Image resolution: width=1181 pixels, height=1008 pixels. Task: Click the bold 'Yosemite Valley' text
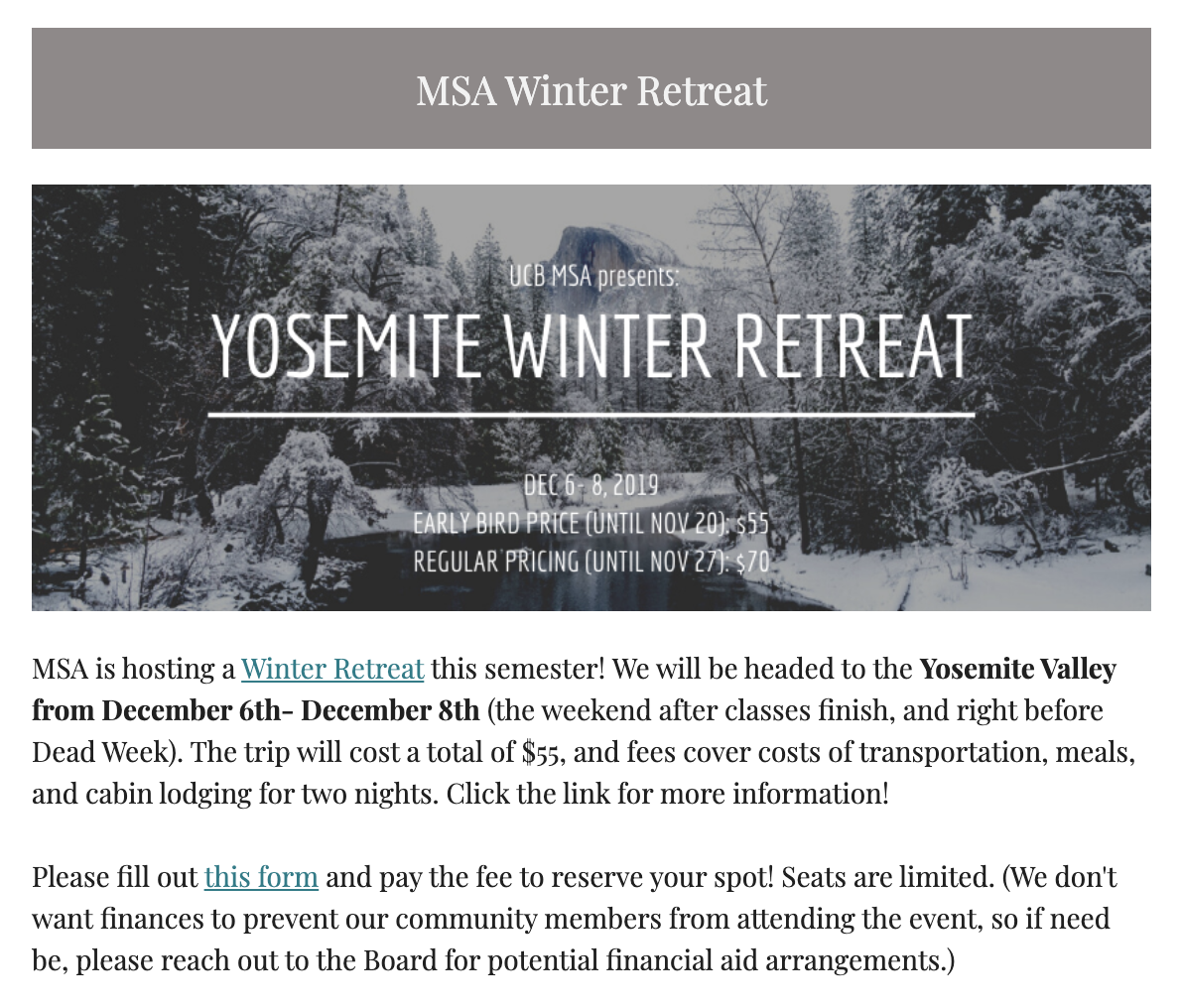(1017, 670)
